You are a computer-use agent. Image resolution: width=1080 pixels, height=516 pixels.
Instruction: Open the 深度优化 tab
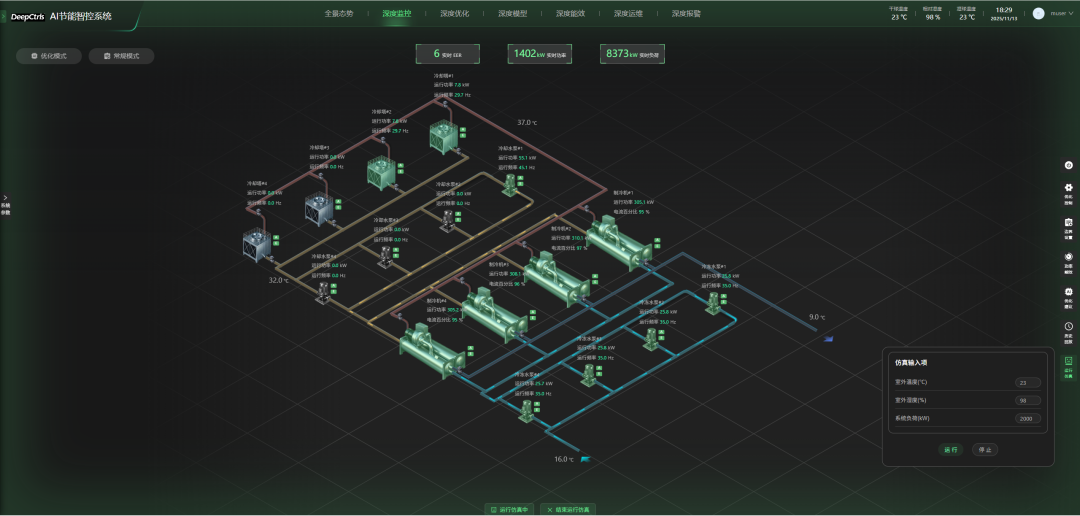point(454,14)
